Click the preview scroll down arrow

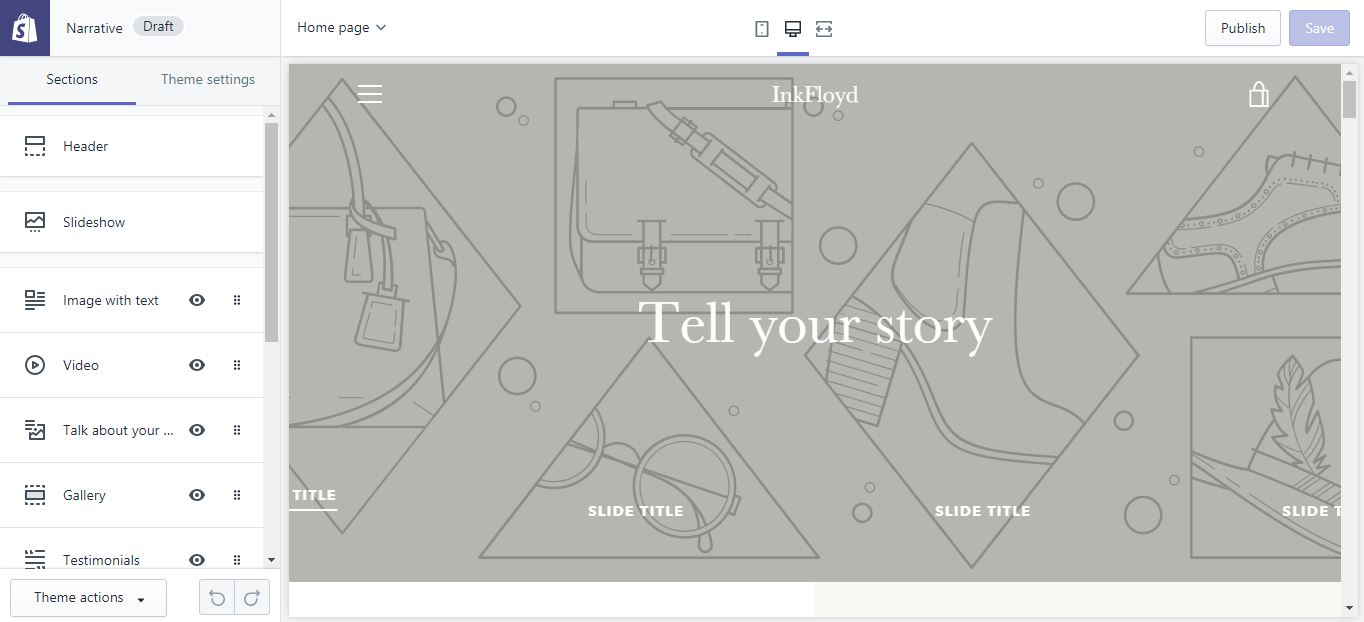[1349, 607]
